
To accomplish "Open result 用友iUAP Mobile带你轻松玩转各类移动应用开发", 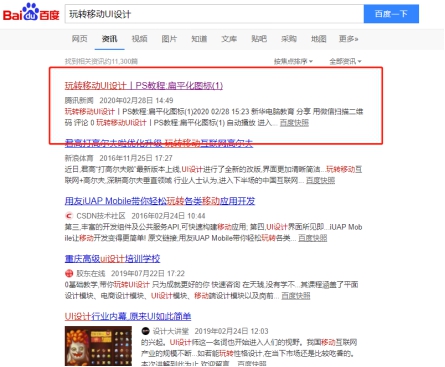I will [x=160, y=201].
